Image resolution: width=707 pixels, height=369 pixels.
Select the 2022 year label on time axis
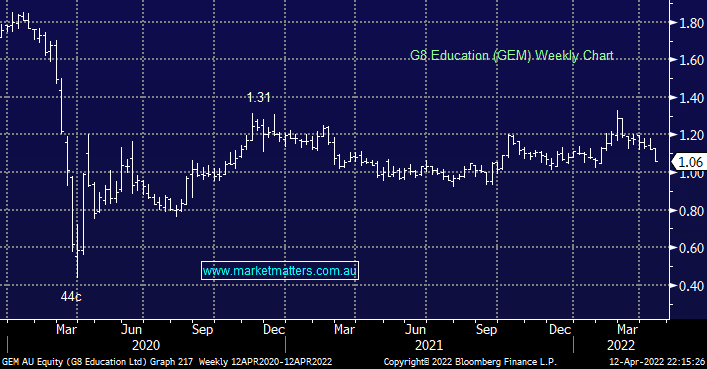click(x=621, y=346)
